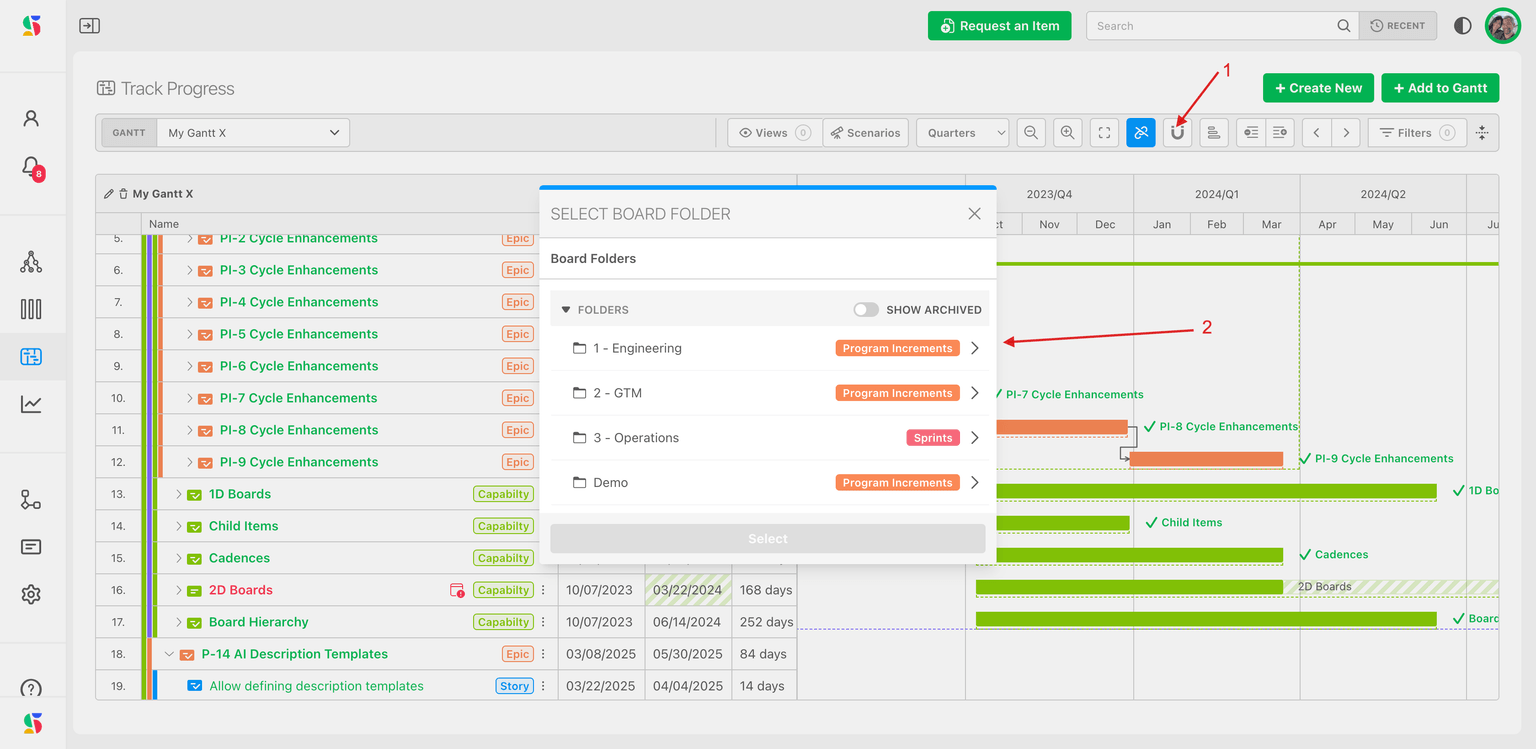The width and height of the screenshot is (1536, 749).
Task: Click the zoom in magnifier icon
Action: coord(1067,132)
